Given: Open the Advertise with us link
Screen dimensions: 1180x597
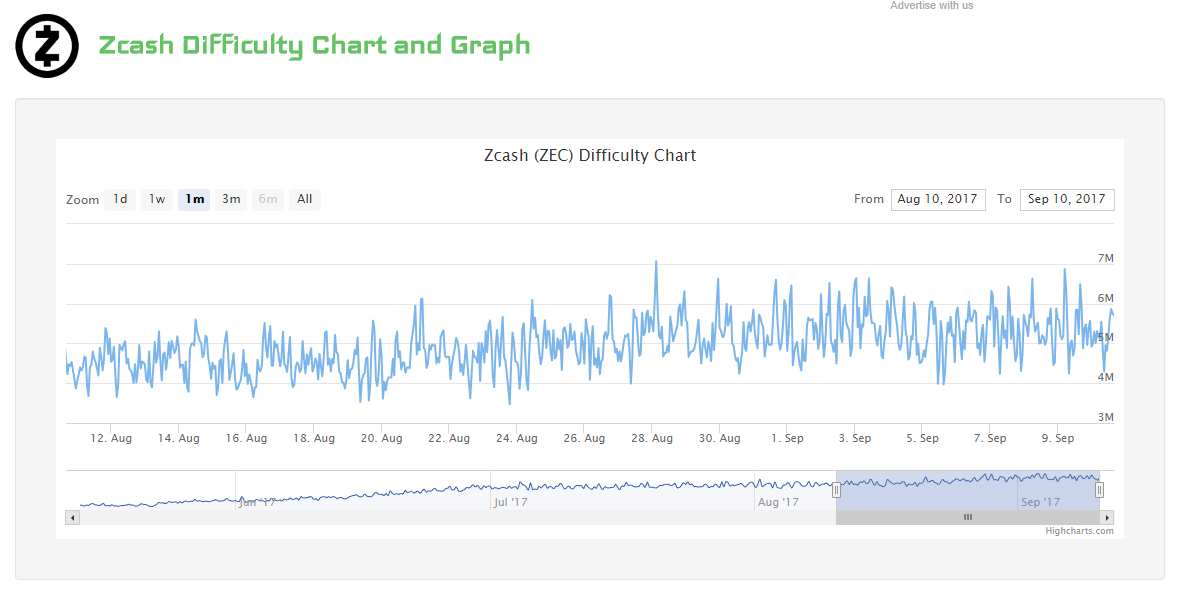Looking at the screenshot, I should coord(932,5).
